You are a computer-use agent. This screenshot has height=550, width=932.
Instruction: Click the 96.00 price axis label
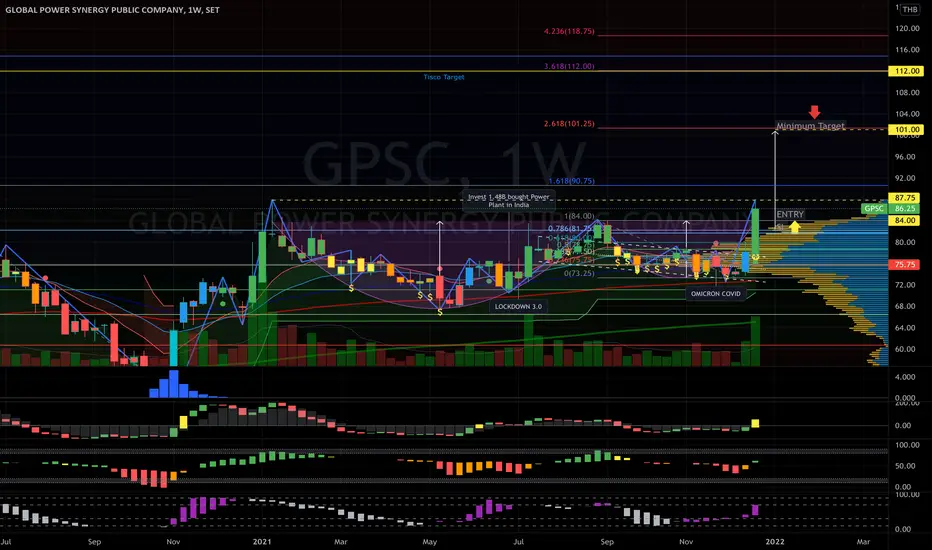pos(906,157)
